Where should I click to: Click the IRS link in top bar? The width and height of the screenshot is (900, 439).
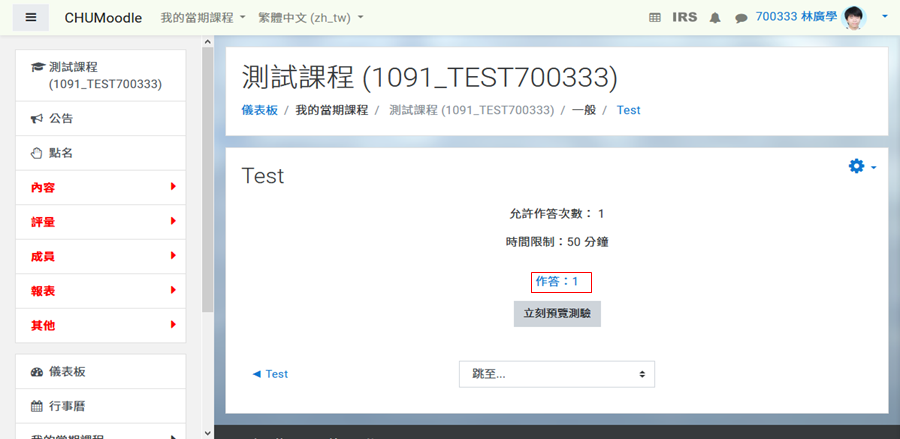coord(685,17)
